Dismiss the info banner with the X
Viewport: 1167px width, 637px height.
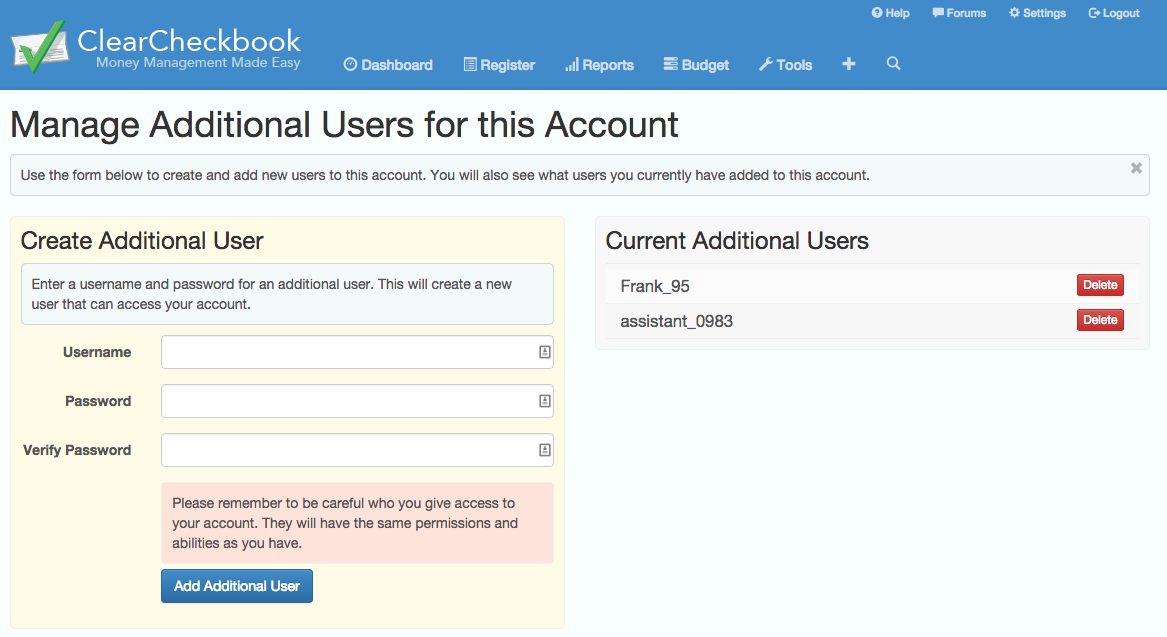tap(1136, 168)
